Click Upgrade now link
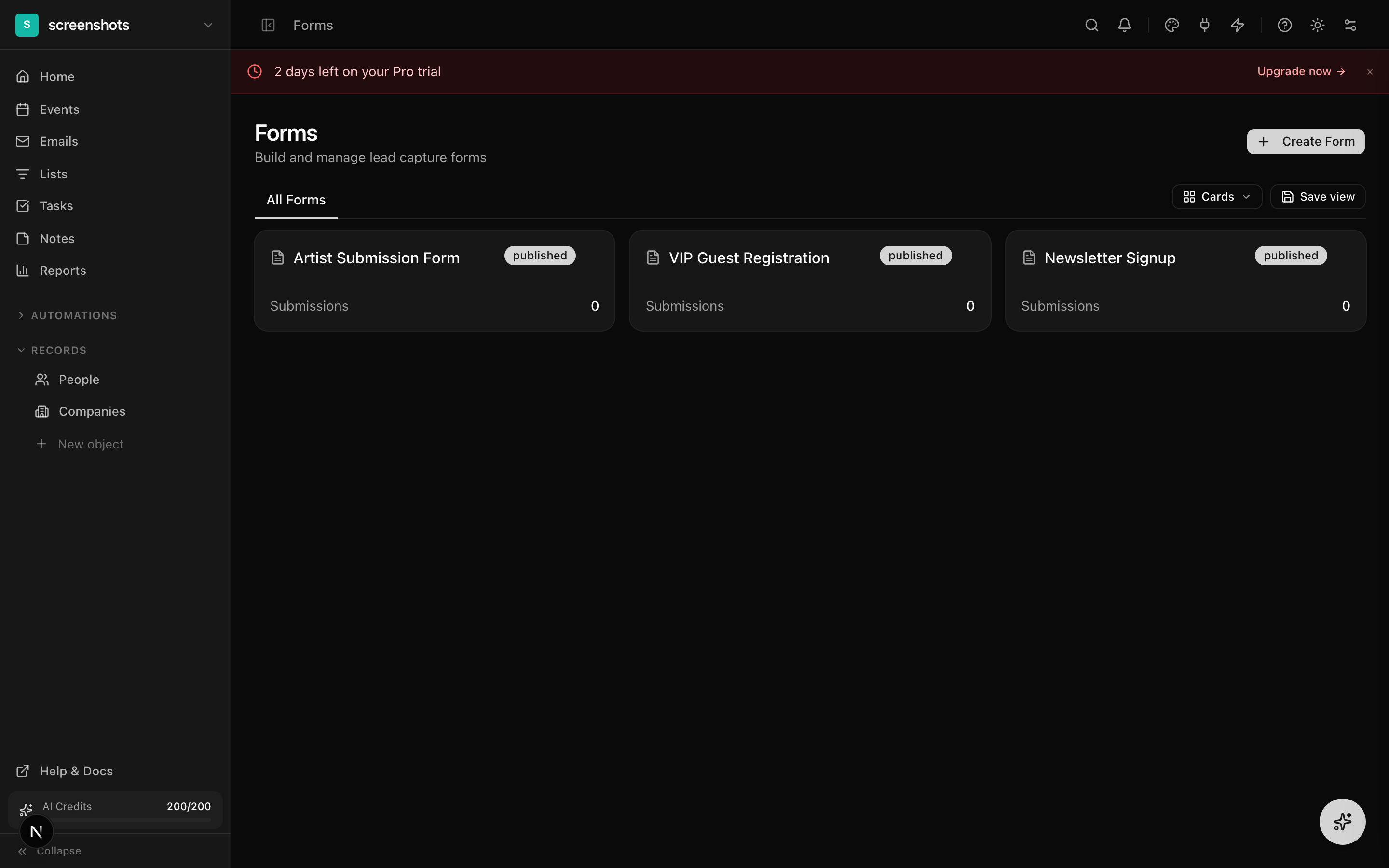The image size is (1389, 868). (1301, 71)
